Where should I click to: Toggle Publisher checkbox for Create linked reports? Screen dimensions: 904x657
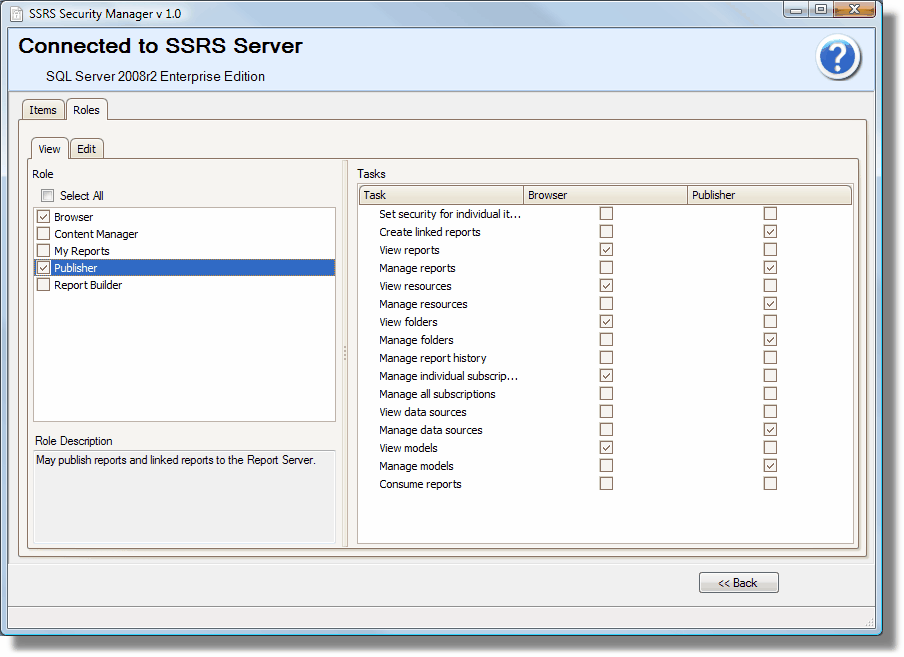pos(770,232)
